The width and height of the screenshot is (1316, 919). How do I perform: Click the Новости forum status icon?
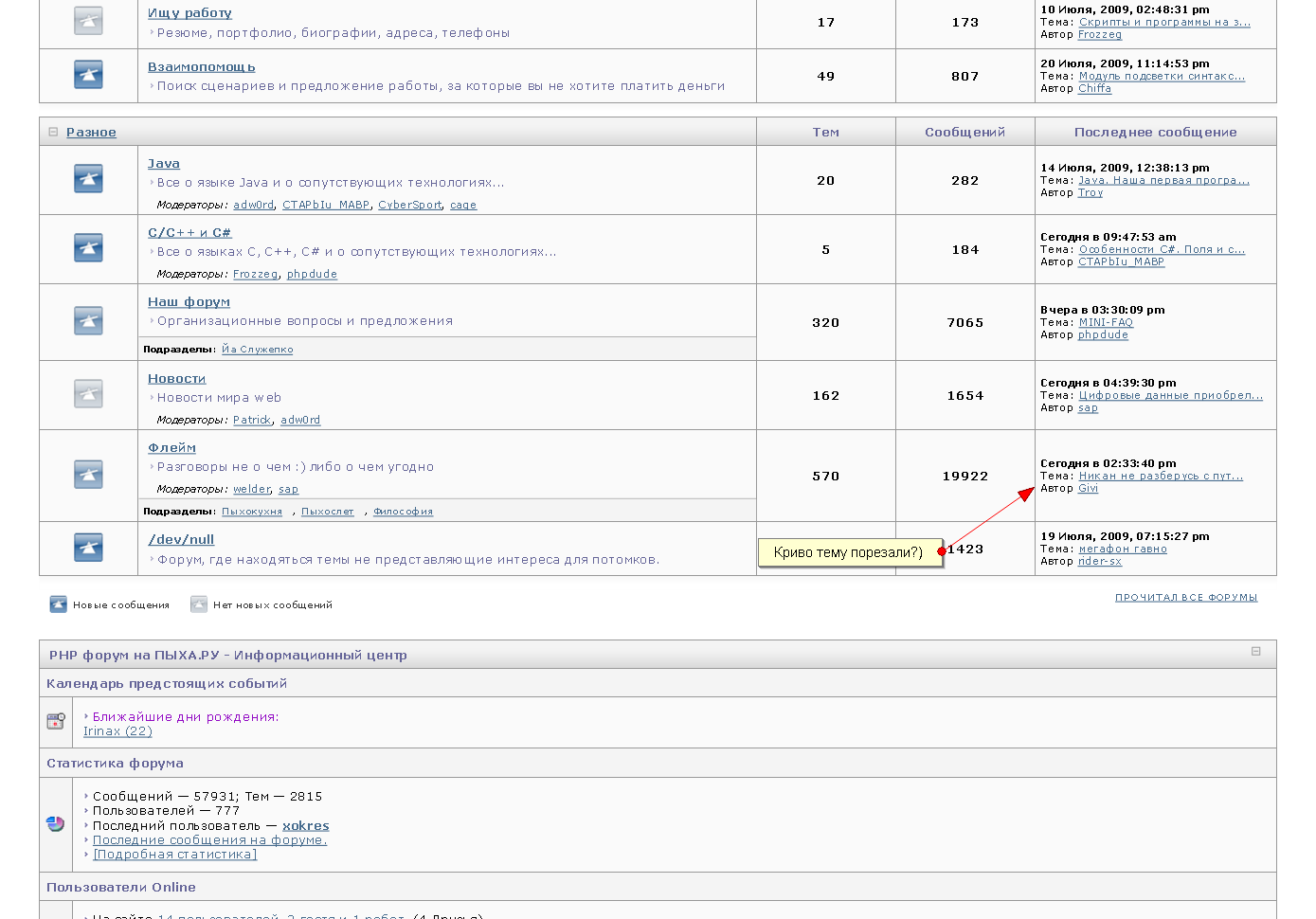88,394
